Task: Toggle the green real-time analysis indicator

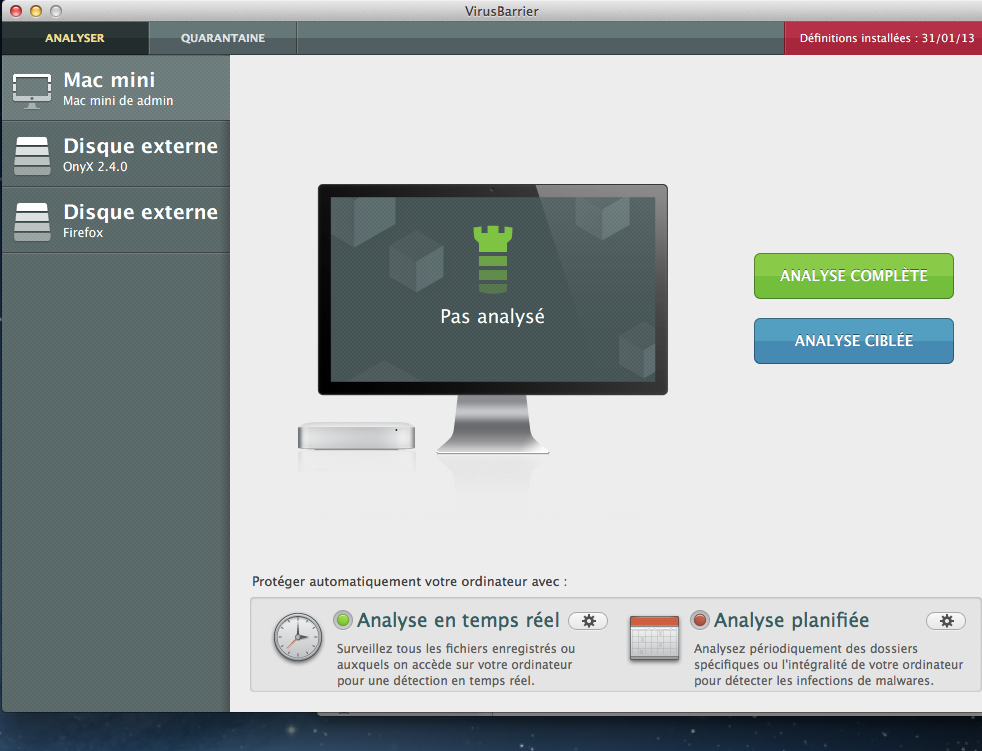Action: (x=343, y=620)
